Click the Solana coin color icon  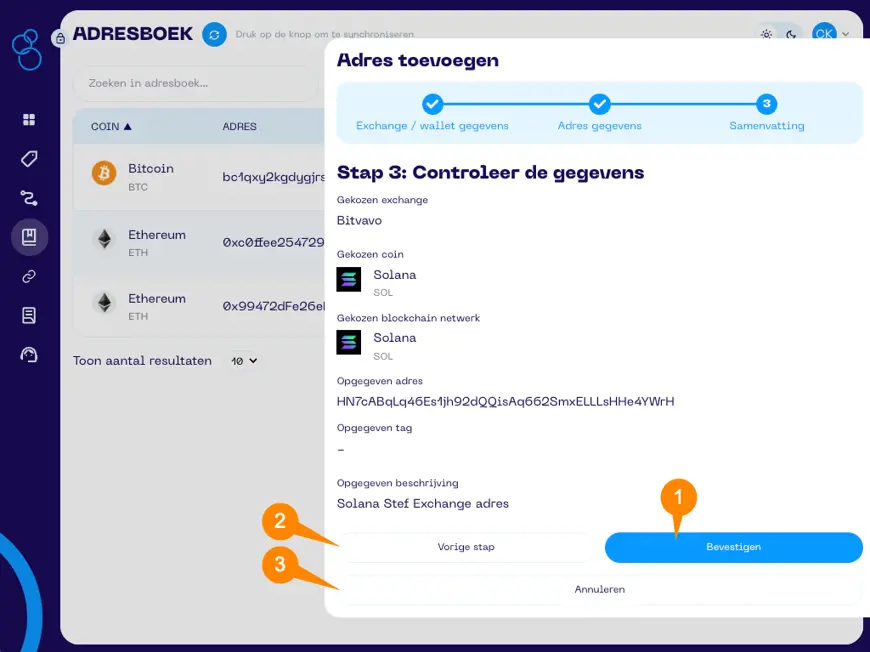coord(348,280)
